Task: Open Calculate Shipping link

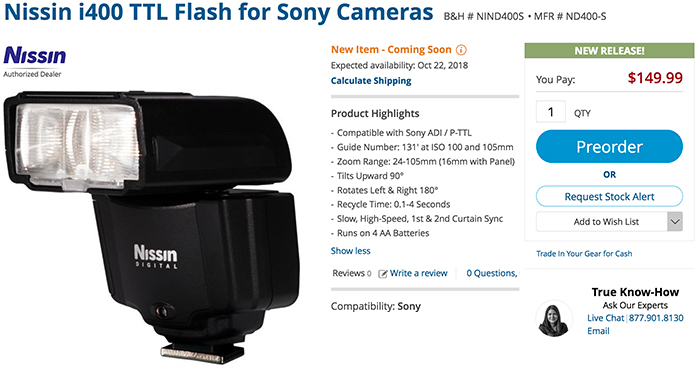Action: [x=371, y=81]
